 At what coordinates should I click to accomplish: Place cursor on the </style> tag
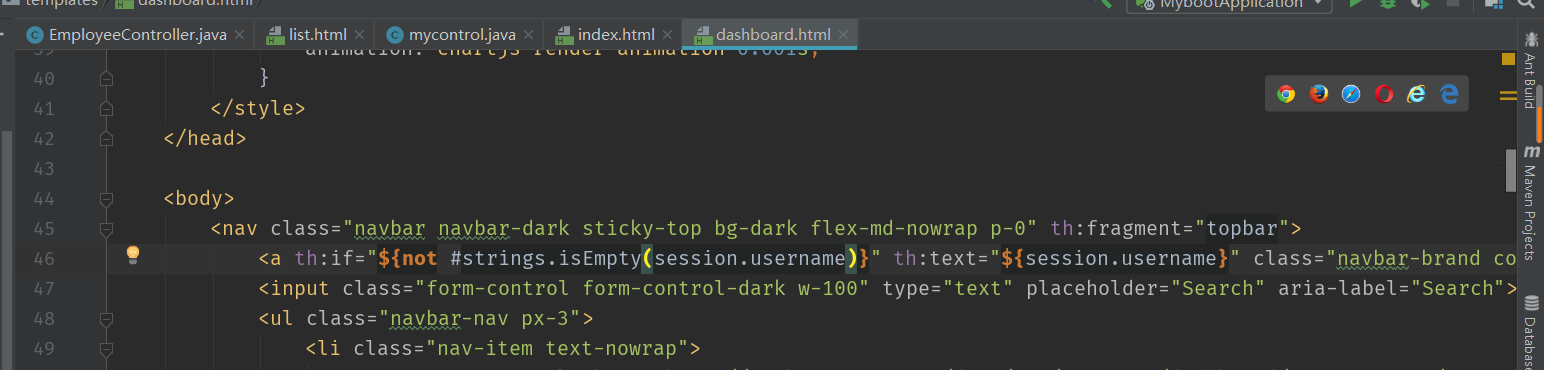click(x=258, y=108)
